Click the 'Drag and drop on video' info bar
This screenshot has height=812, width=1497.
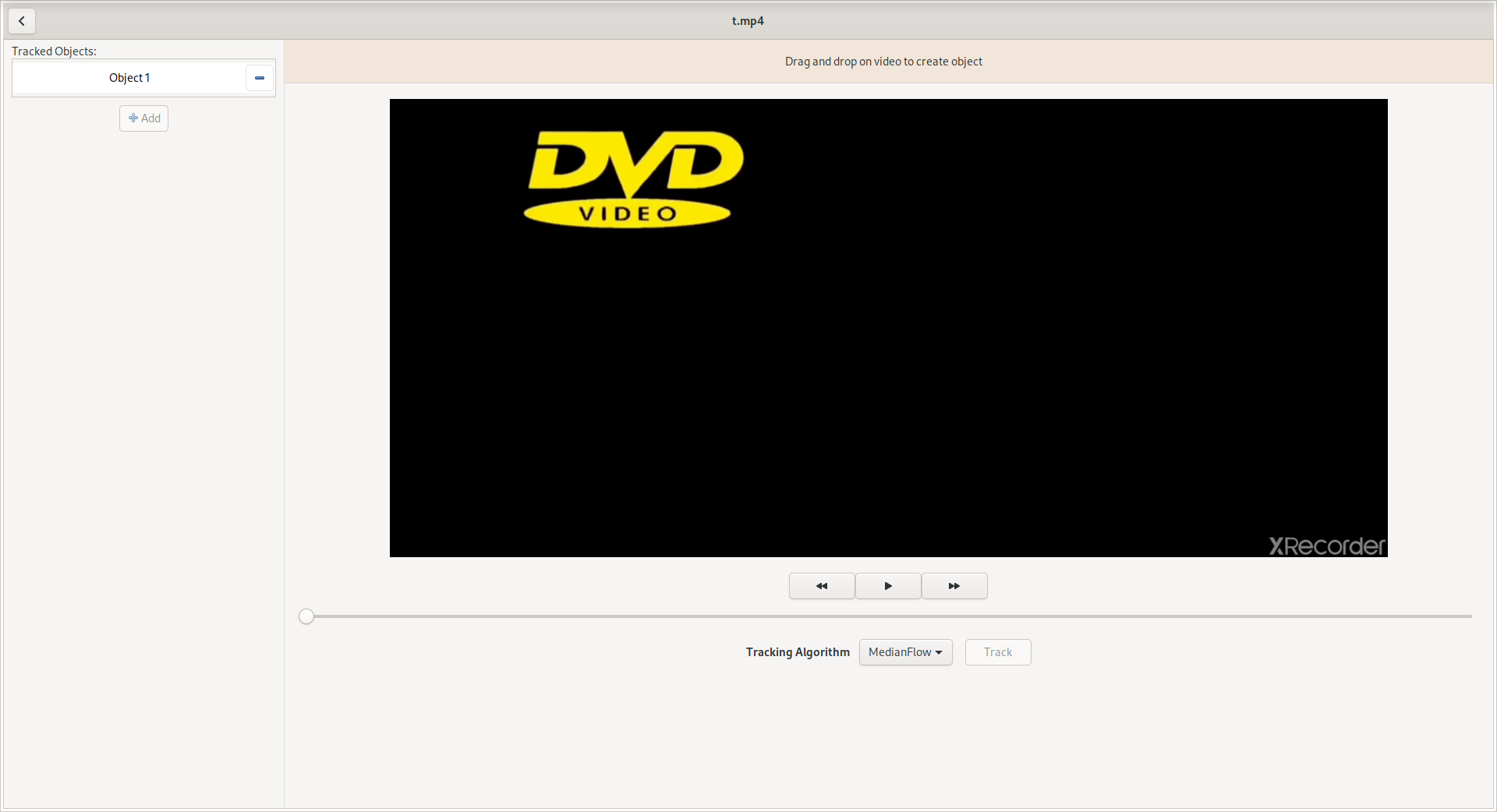pyautogui.click(x=889, y=62)
